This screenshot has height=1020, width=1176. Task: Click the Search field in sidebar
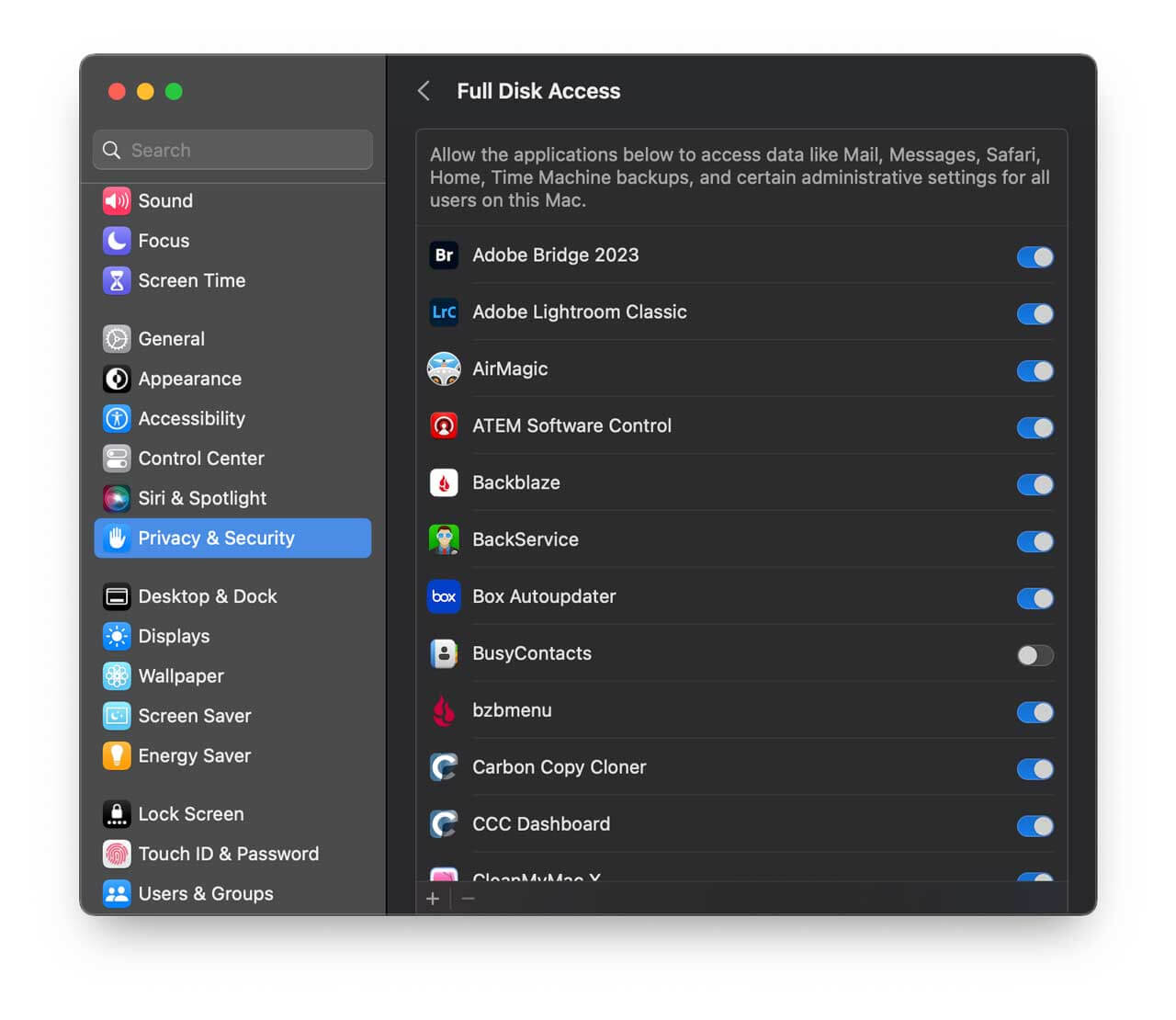(232, 150)
